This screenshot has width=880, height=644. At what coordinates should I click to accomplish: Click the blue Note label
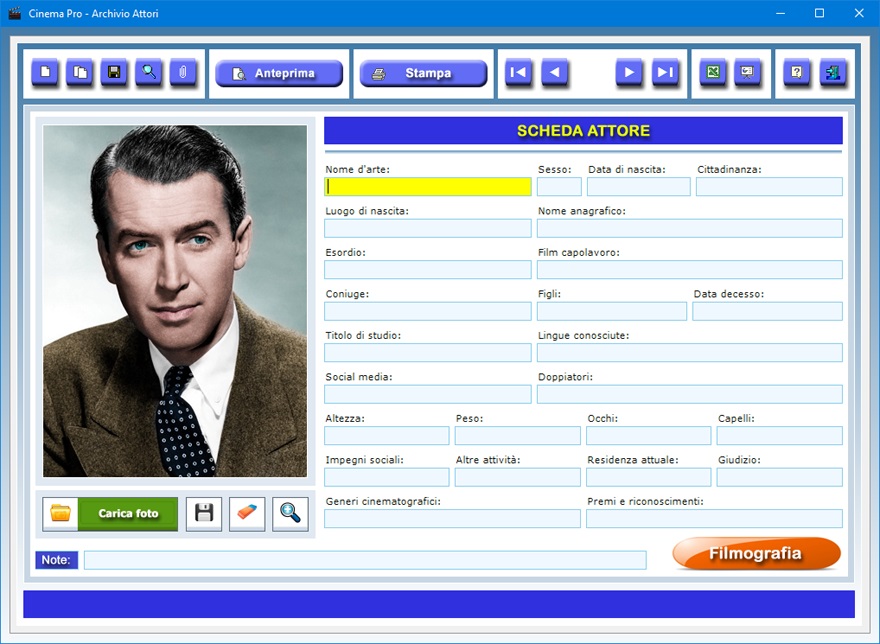[56, 560]
